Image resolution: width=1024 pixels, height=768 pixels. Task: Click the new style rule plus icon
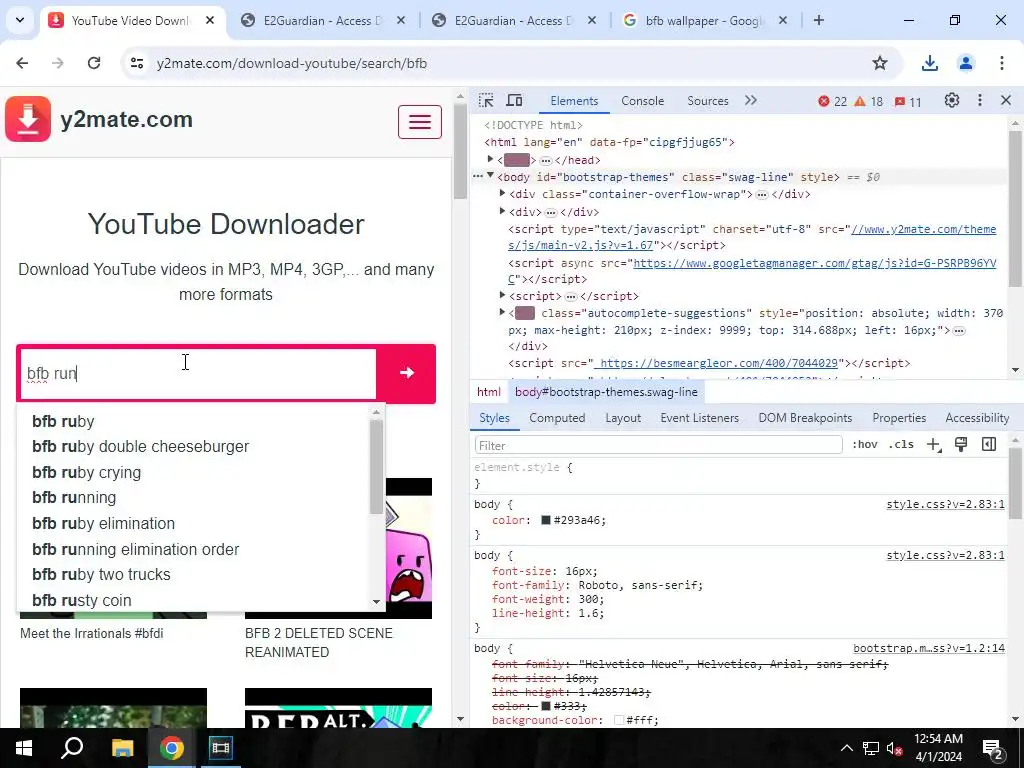pos(933,445)
